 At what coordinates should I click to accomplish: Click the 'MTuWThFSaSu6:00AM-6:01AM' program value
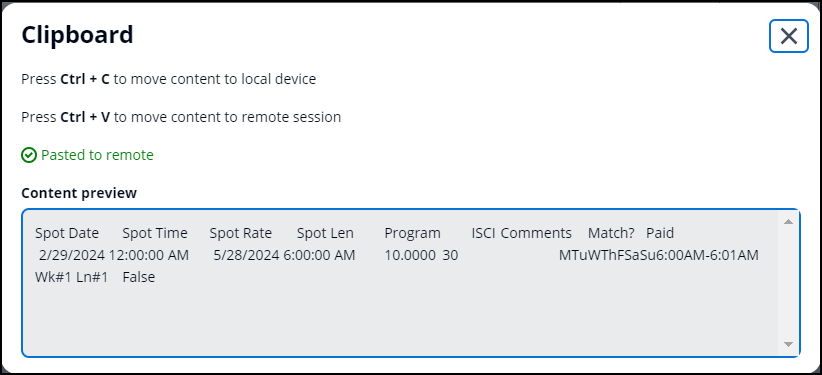point(658,255)
